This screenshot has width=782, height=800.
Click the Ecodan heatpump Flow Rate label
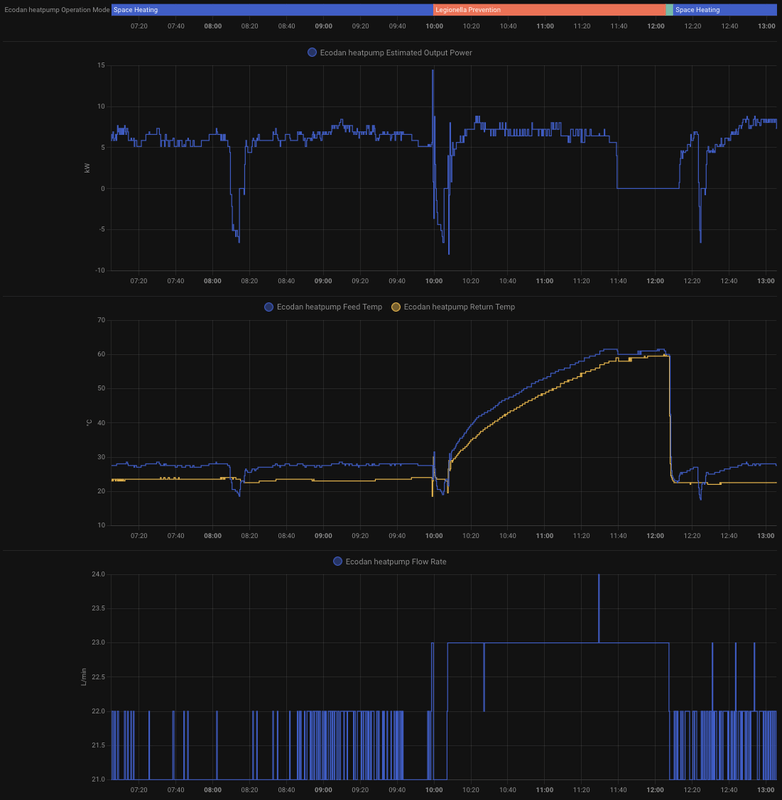(x=396, y=561)
